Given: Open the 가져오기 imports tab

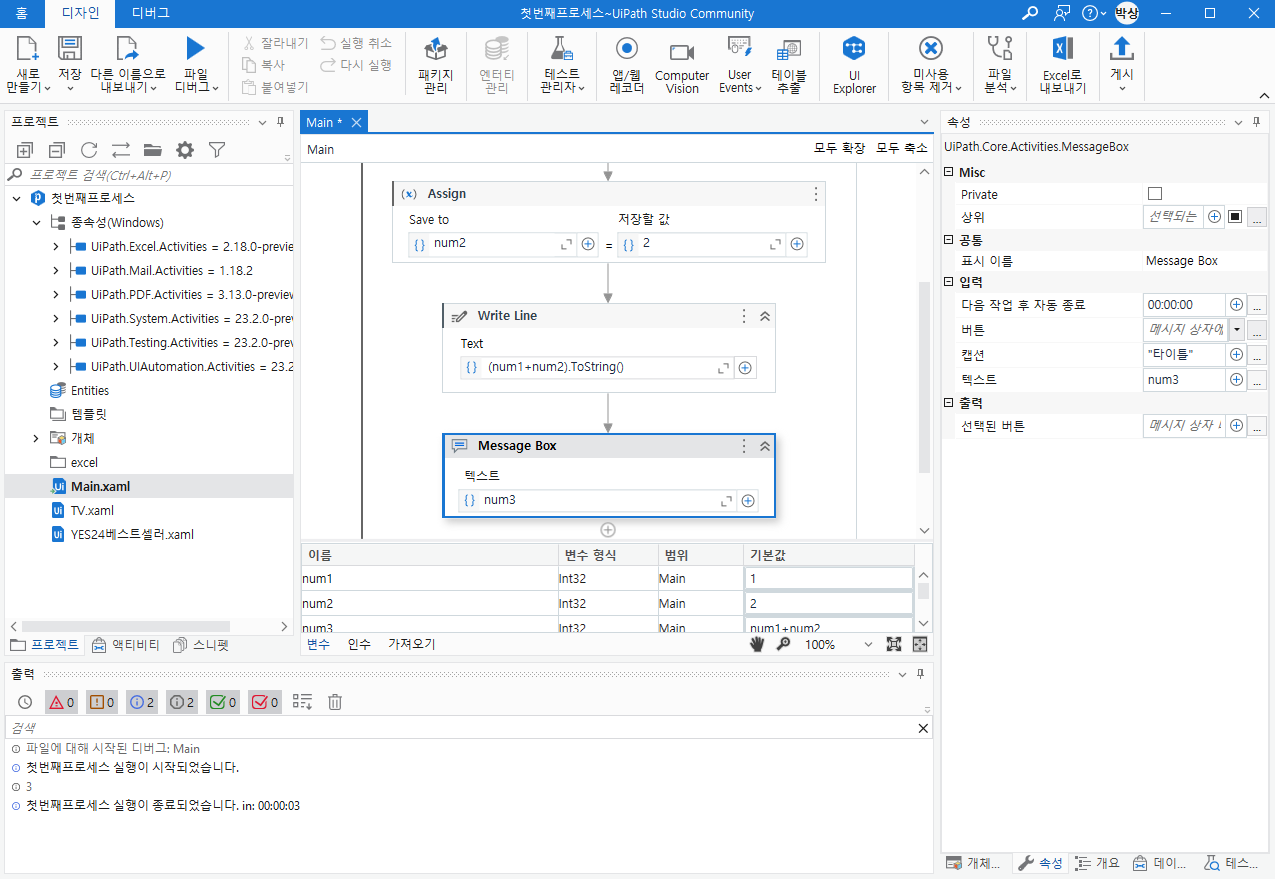Looking at the screenshot, I should pos(411,644).
